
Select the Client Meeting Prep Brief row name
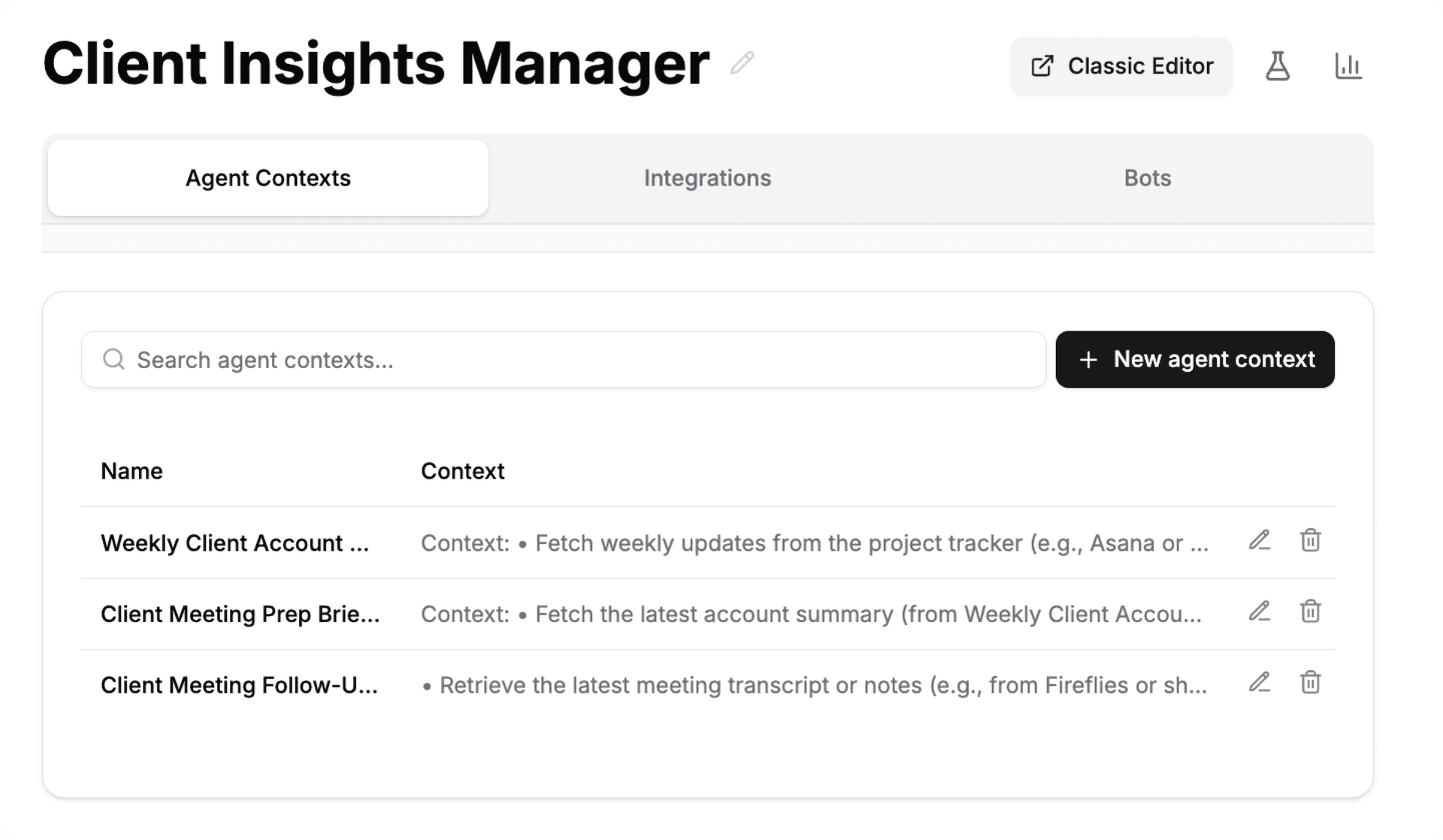[240, 615]
